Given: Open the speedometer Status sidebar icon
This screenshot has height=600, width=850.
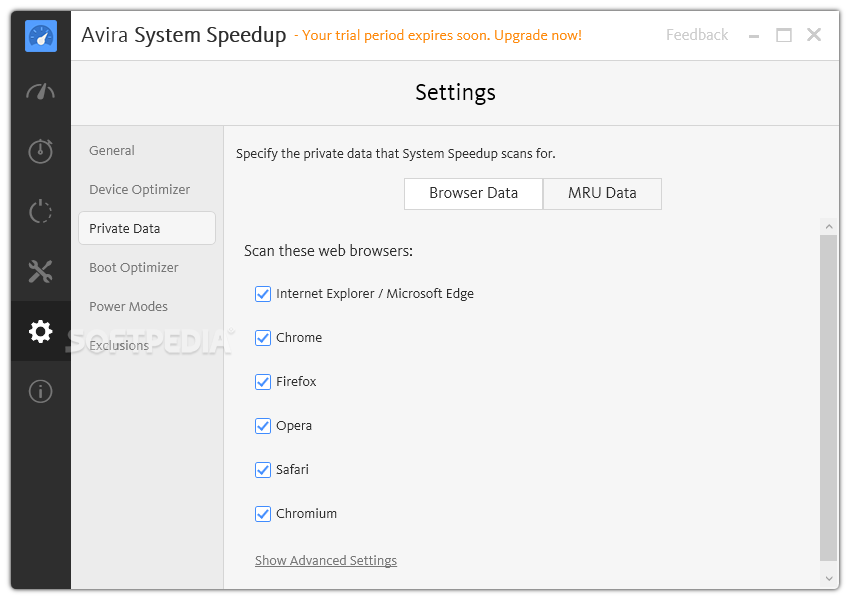Looking at the screenshot, I should pos(41,92).
